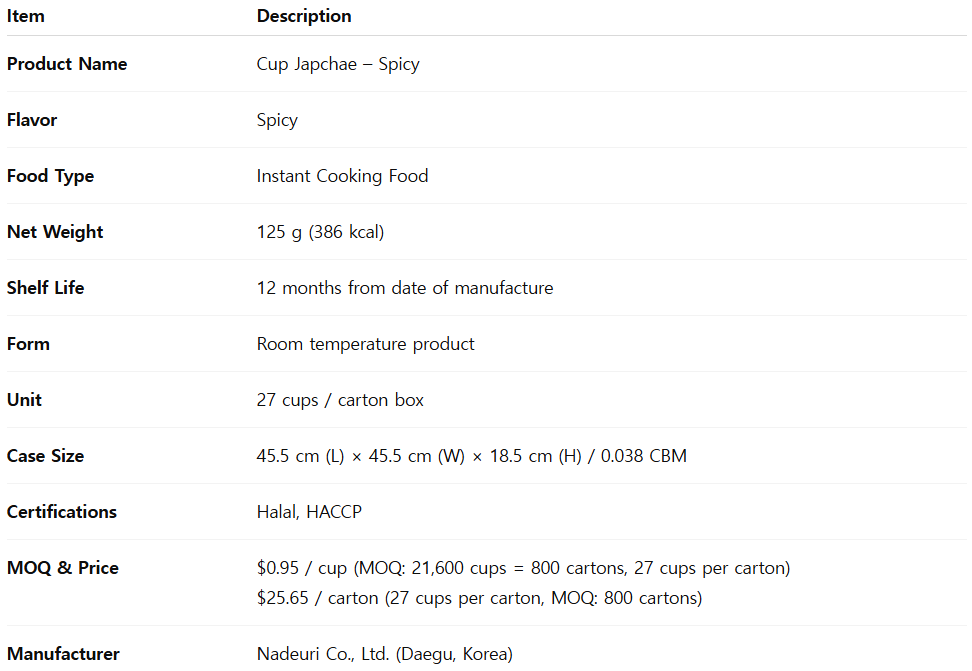Screen dimensions: 972x671
Task: Click the "Nadeuri Co., Ltd. (Daegu, Korea)" manufacturer value
Action: coord(384,654)
